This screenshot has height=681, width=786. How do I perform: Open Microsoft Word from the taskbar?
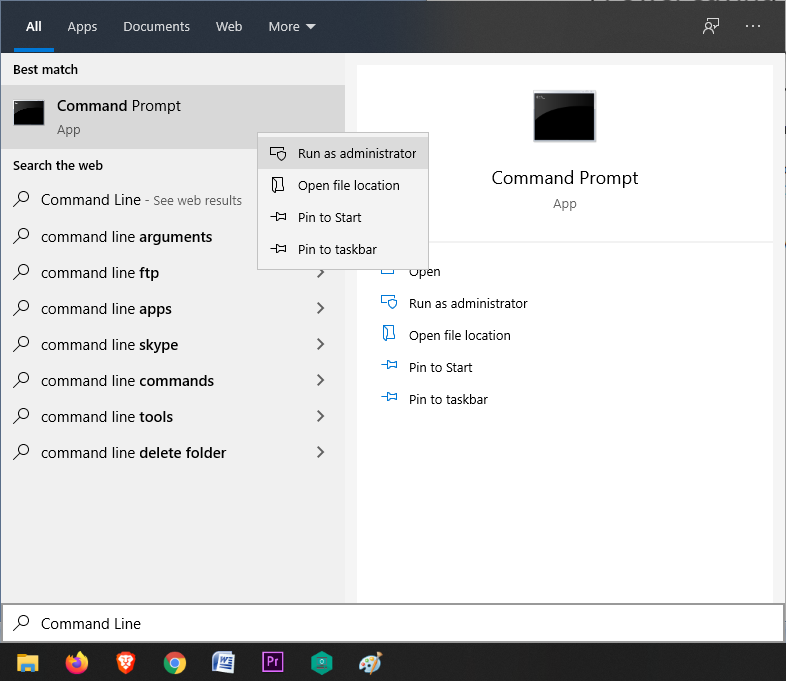224,662
